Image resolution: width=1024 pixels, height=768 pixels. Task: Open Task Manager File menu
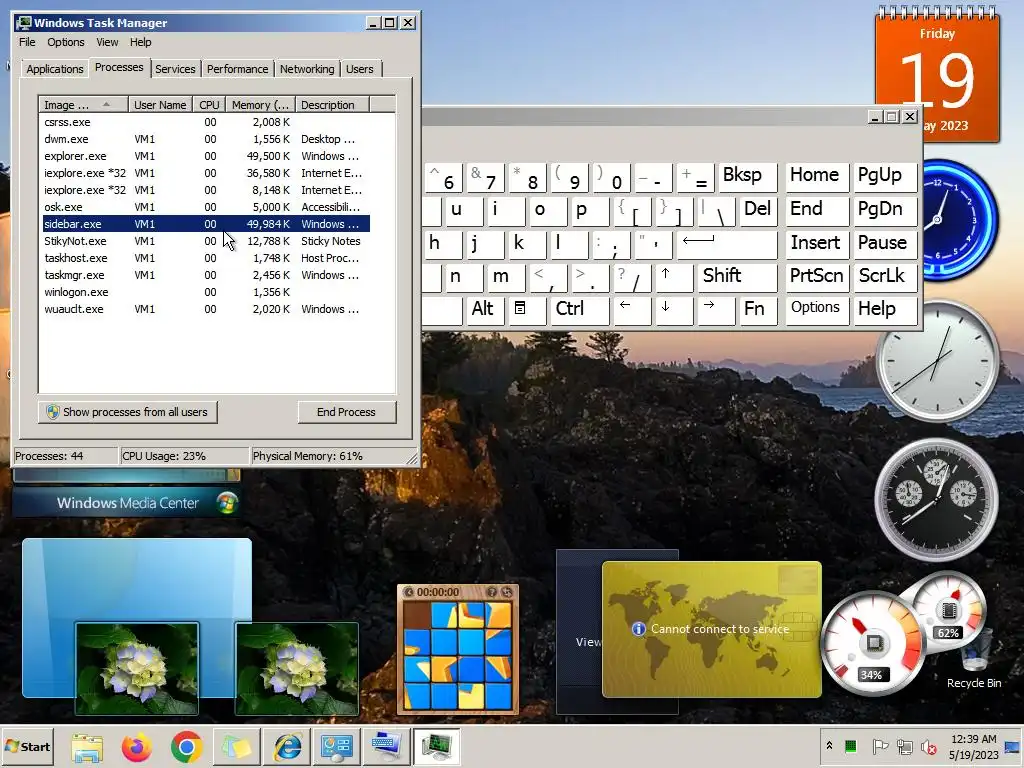(27, 42)
